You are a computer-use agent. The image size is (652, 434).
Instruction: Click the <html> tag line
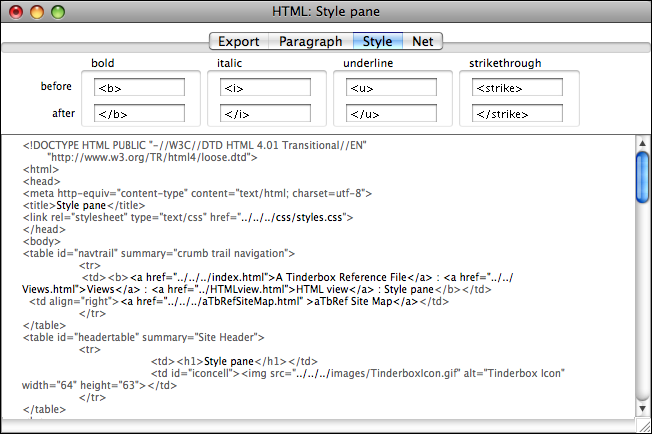[x=41, y=170]
